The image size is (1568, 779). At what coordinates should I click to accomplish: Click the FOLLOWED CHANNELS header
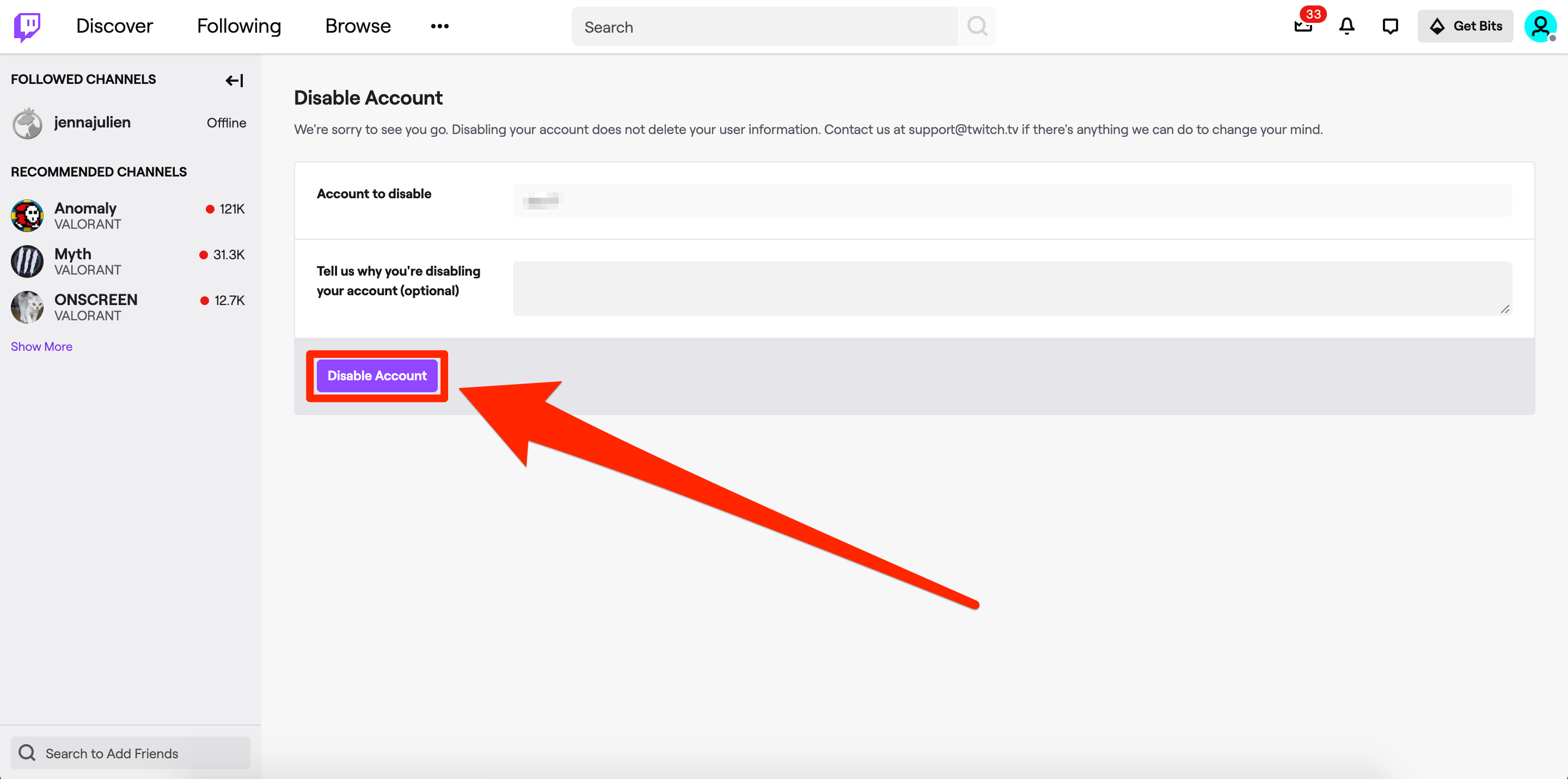tap(83, 80)
